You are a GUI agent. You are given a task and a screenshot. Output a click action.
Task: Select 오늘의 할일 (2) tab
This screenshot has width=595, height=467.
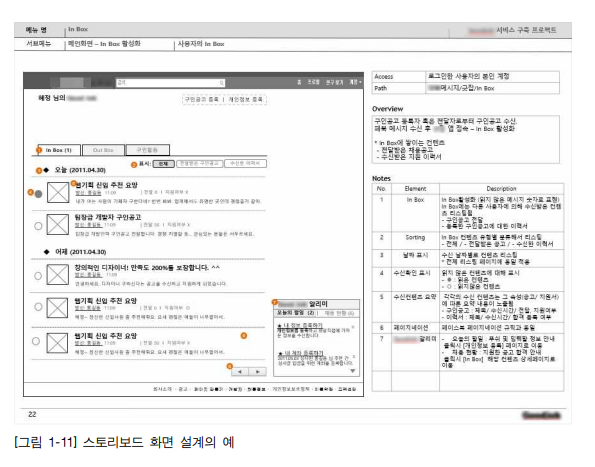click(296, 313)
